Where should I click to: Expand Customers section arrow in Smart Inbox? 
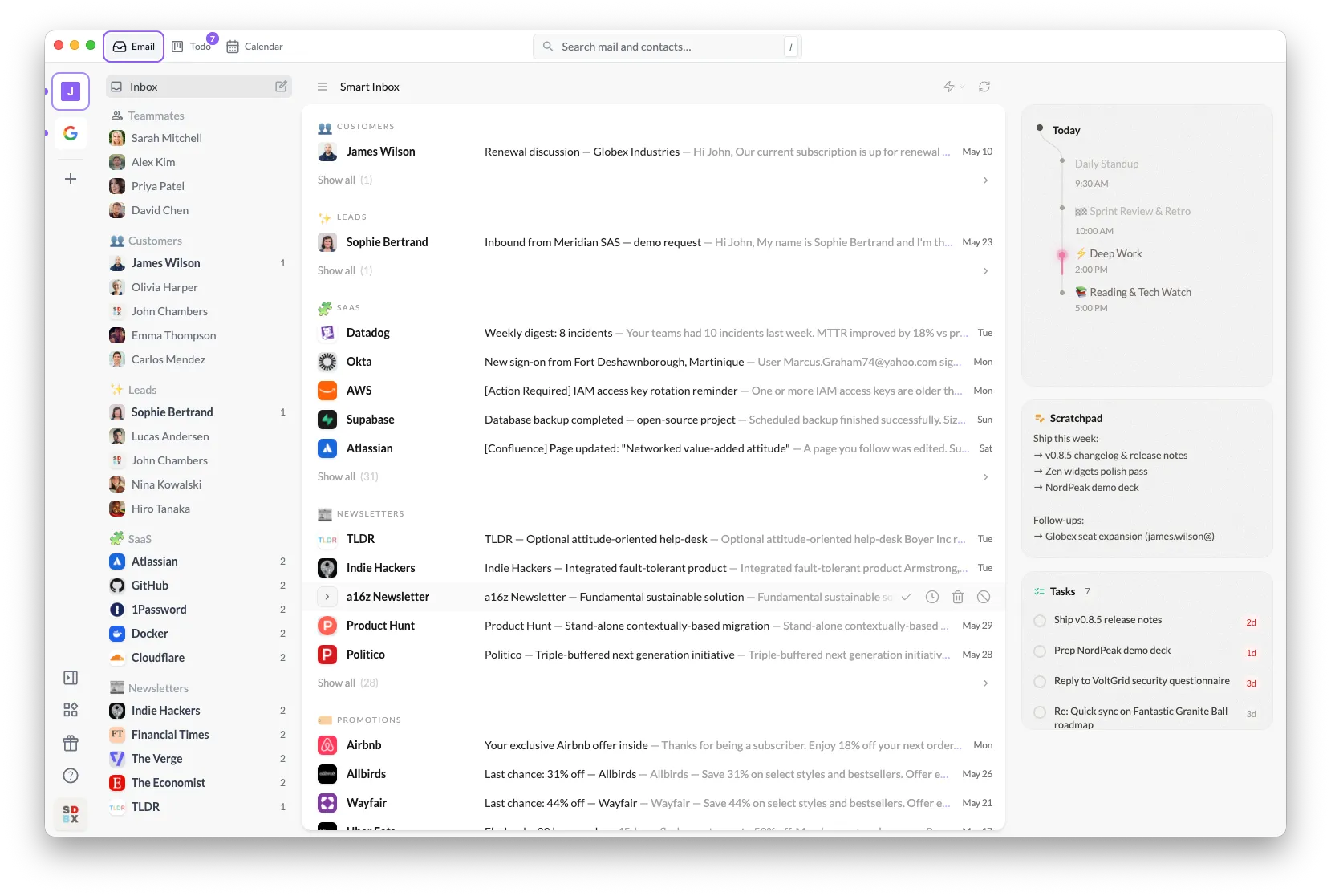985,180
